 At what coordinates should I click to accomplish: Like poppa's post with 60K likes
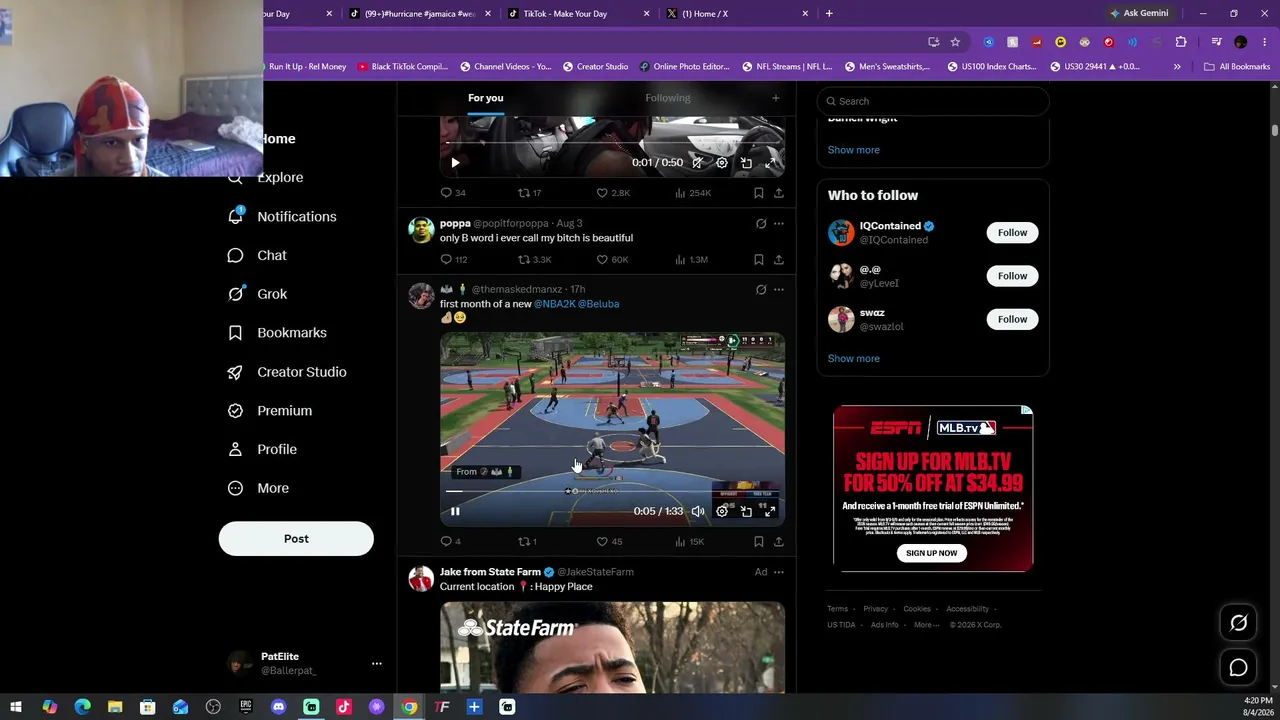[612, 260]
